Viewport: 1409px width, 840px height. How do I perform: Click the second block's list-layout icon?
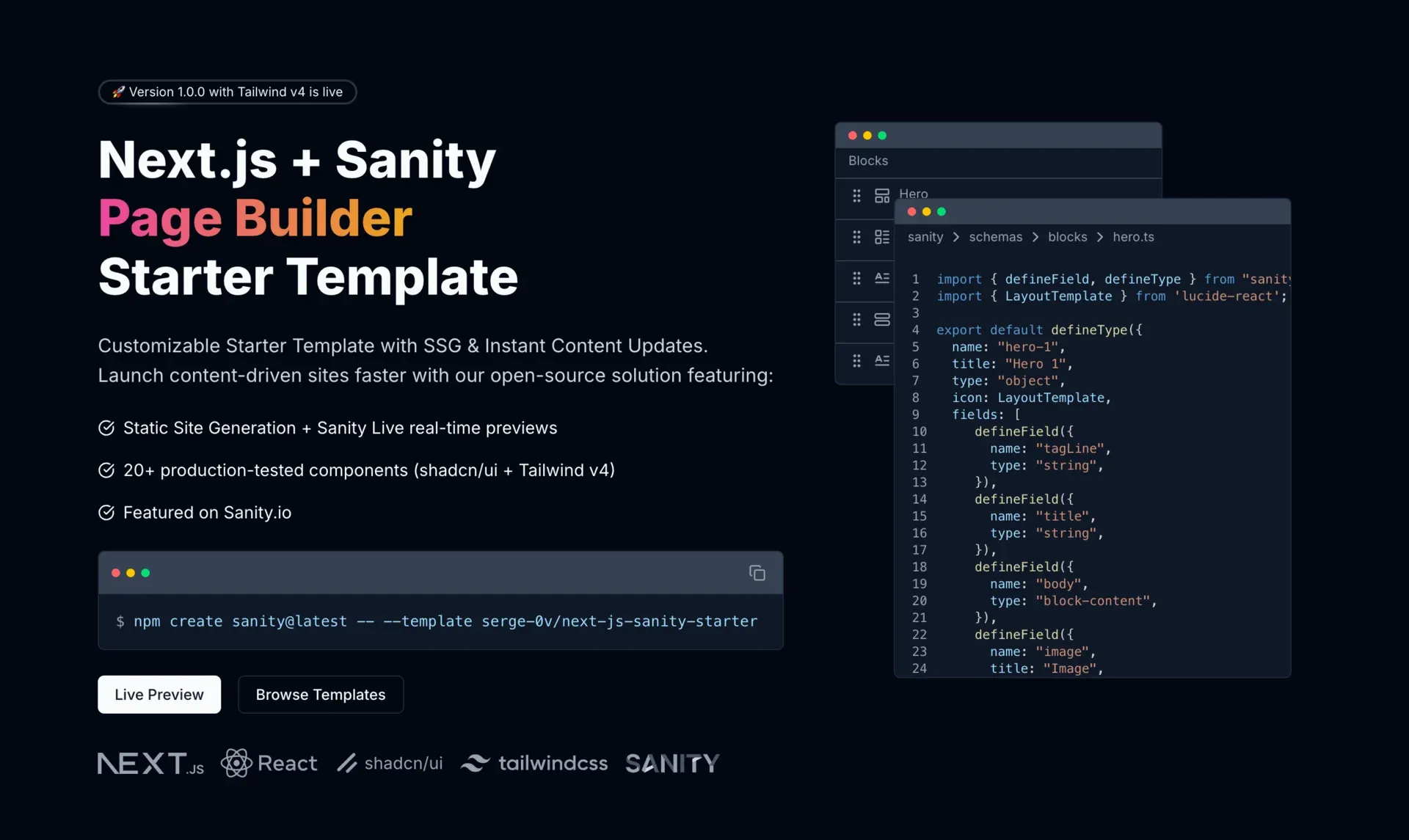tap(881, 237)
